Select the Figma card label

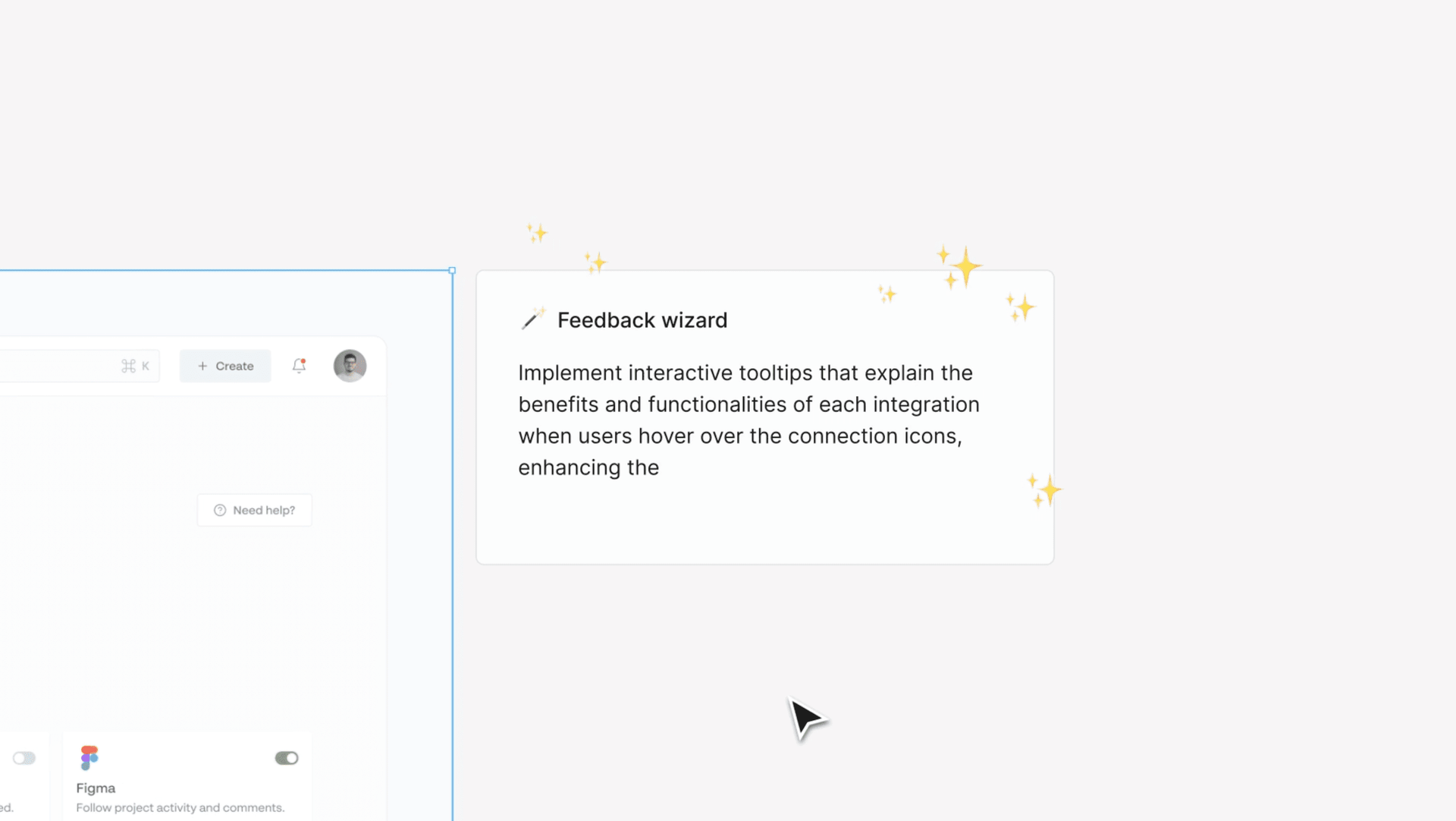point(96,788)
